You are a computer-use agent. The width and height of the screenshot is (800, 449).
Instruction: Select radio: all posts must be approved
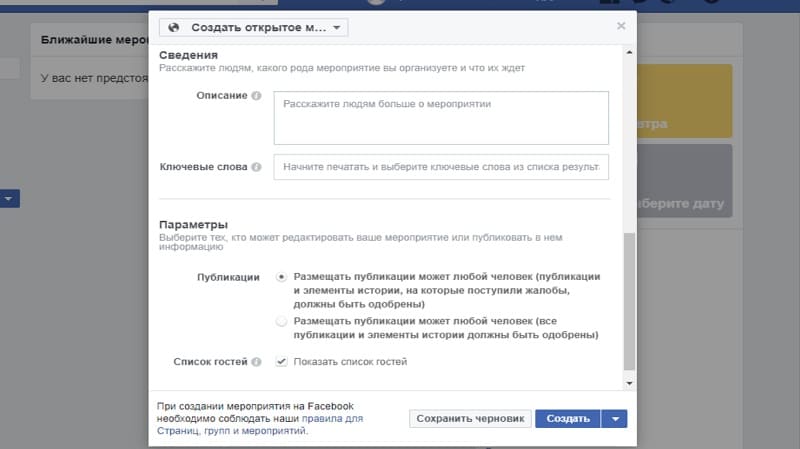pyautogui.click(x=281, y=321)
